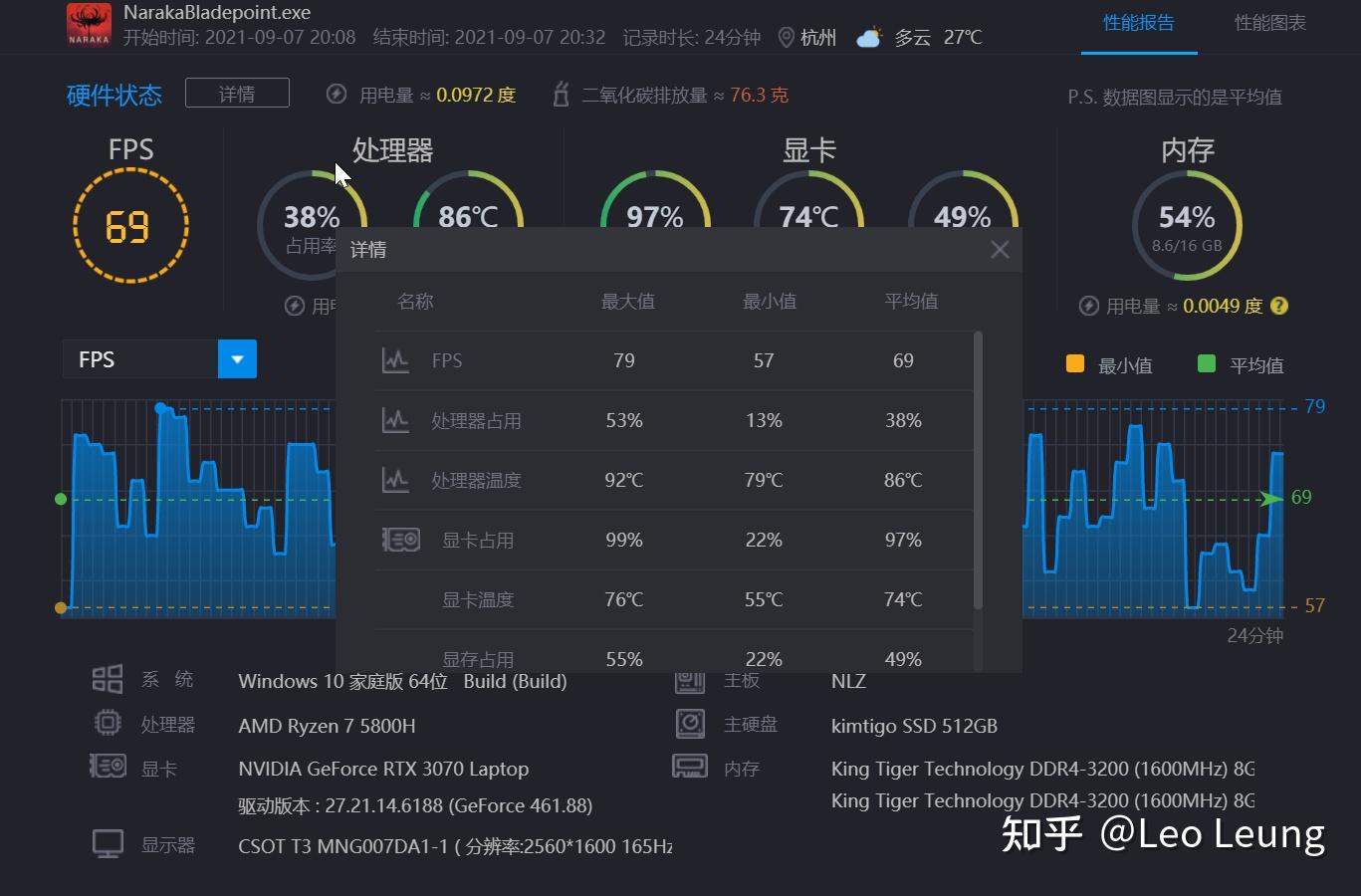The width and height of the screenshot is (1361, 896).
Task: Click the NLZ motherboard value
Action: coord(848,681)
